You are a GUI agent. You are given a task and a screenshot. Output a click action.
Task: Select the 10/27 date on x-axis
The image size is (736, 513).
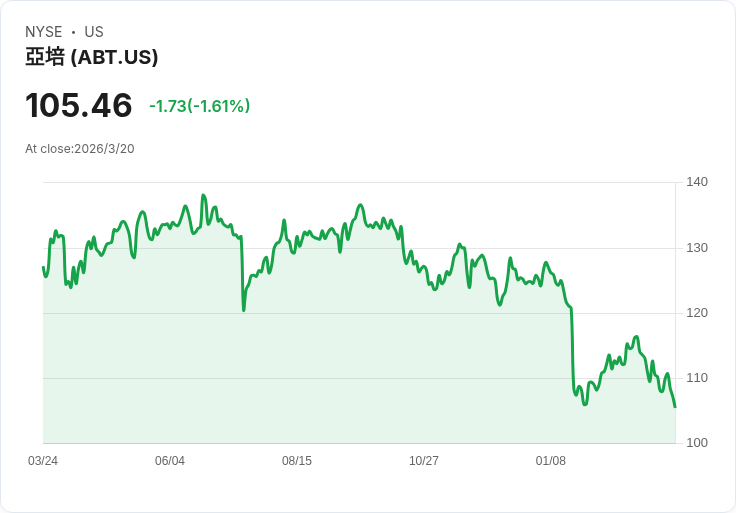point(424,461)
